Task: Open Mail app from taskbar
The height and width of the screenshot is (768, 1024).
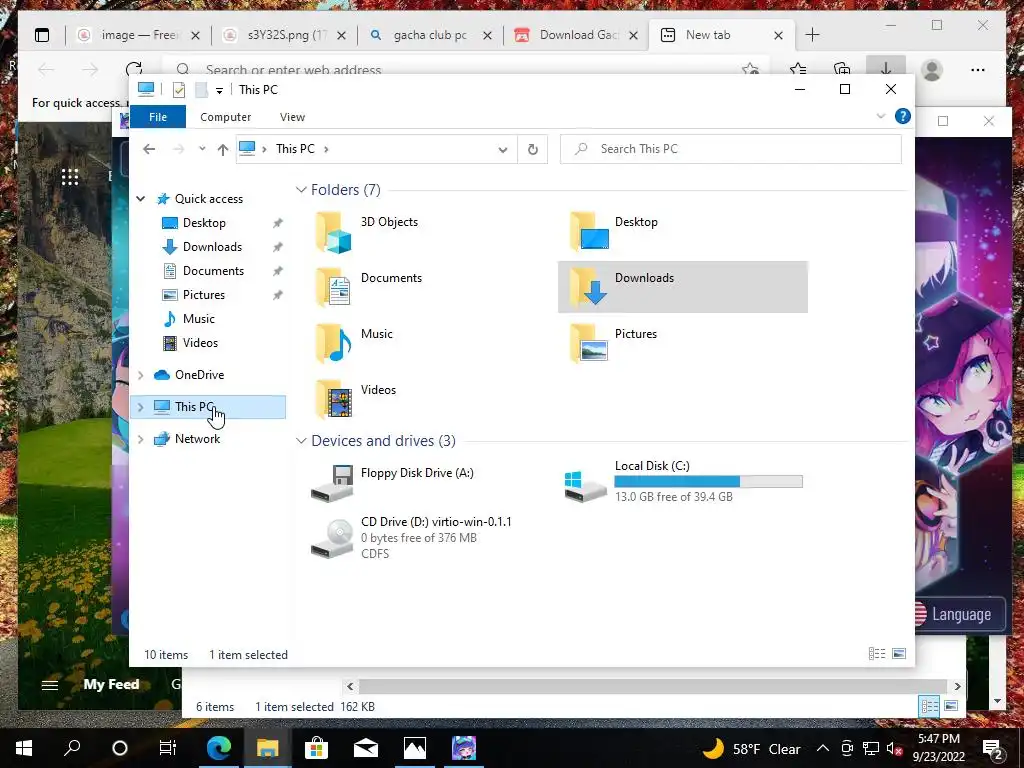Action: pyautogui.click(x=366, y=748)
